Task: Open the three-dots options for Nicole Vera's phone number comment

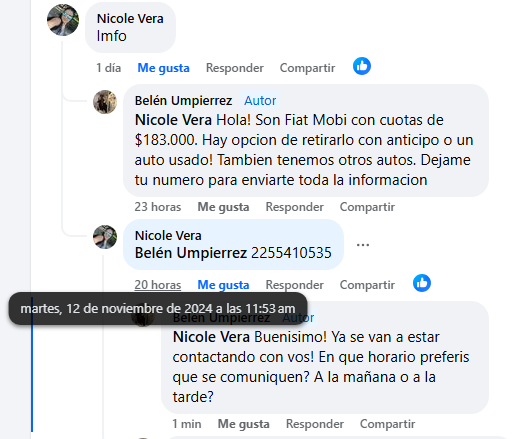Action: (363, 245)
